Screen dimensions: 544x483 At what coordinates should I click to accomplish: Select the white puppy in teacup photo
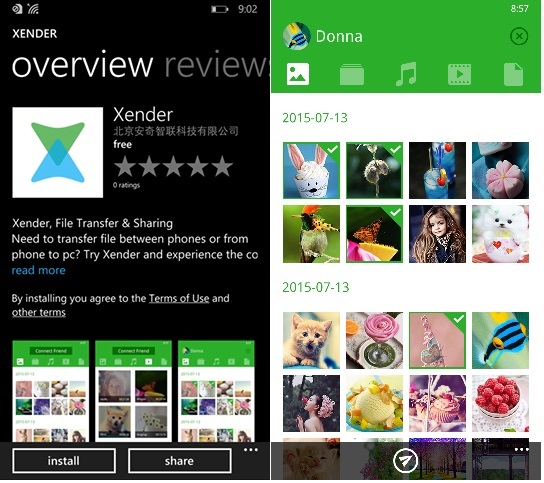pyautogui.click(x=500, y=234)
